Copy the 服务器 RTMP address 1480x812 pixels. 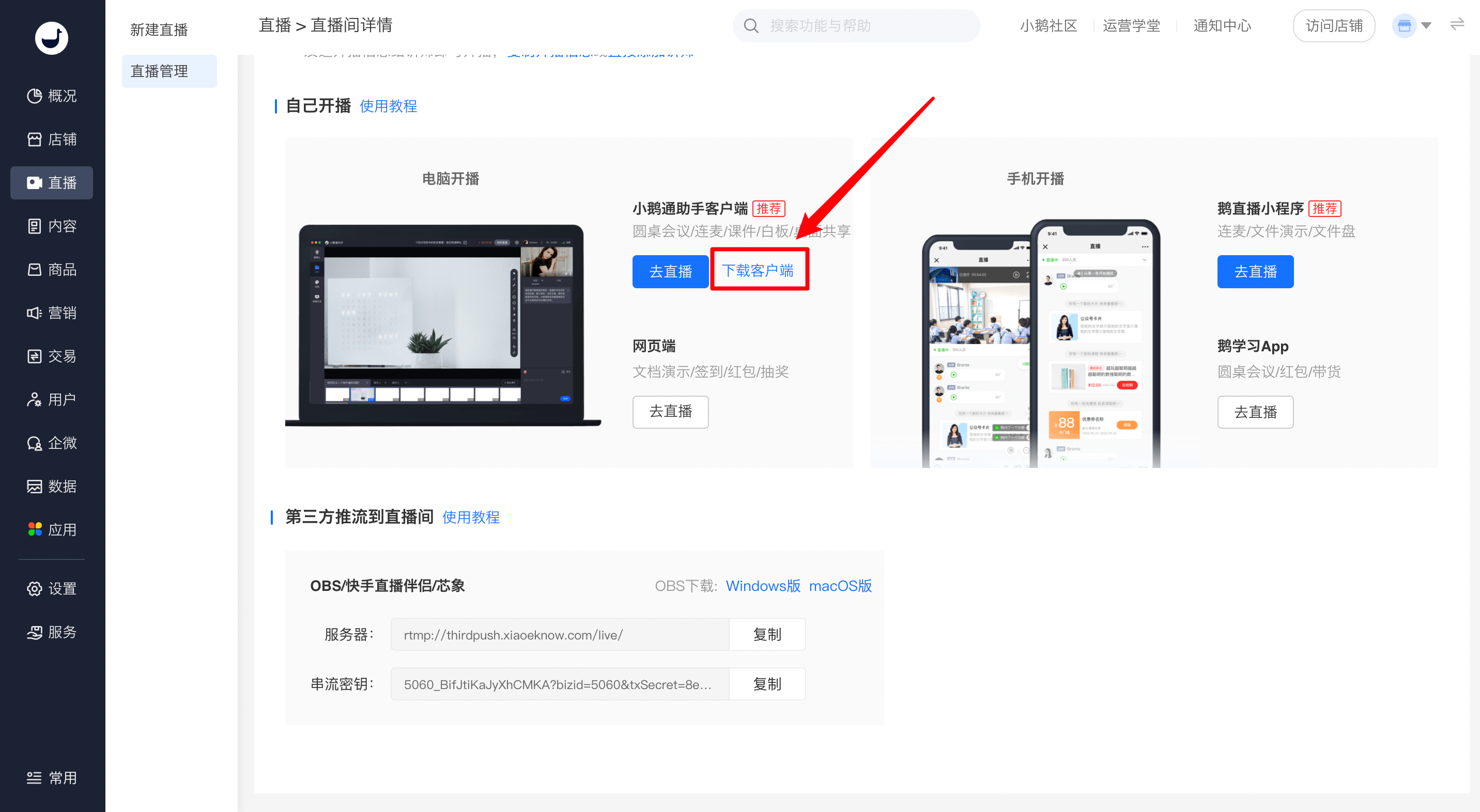pyautogui.click(x=767, y=634)
